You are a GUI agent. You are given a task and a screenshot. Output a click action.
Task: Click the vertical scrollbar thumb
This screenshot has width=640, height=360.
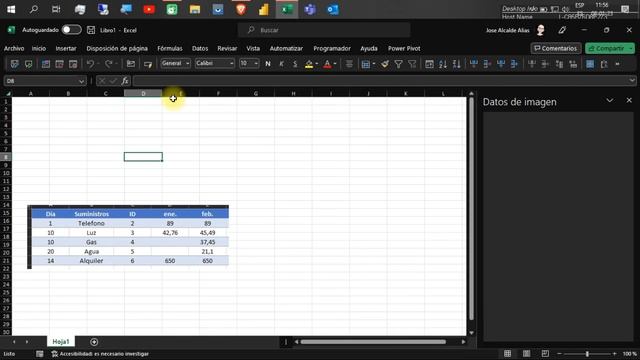click(x=471, y=208)
